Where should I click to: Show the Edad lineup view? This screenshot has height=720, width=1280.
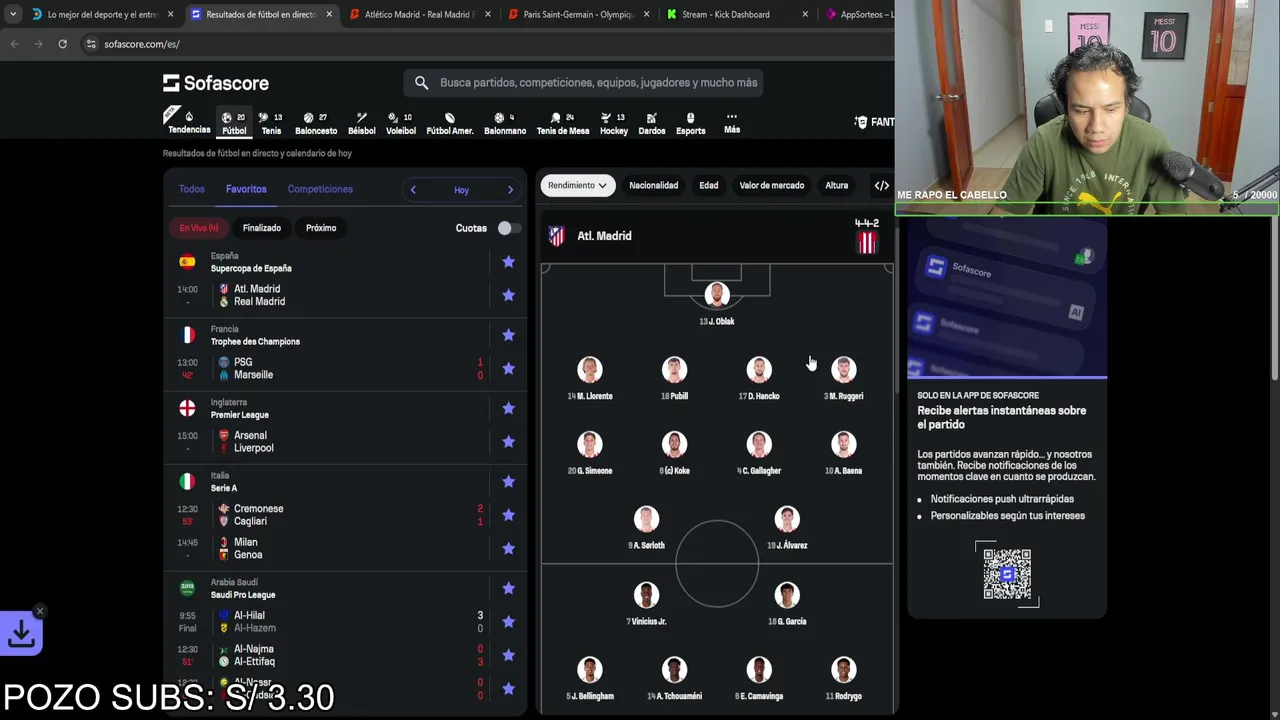click(709, 185)
